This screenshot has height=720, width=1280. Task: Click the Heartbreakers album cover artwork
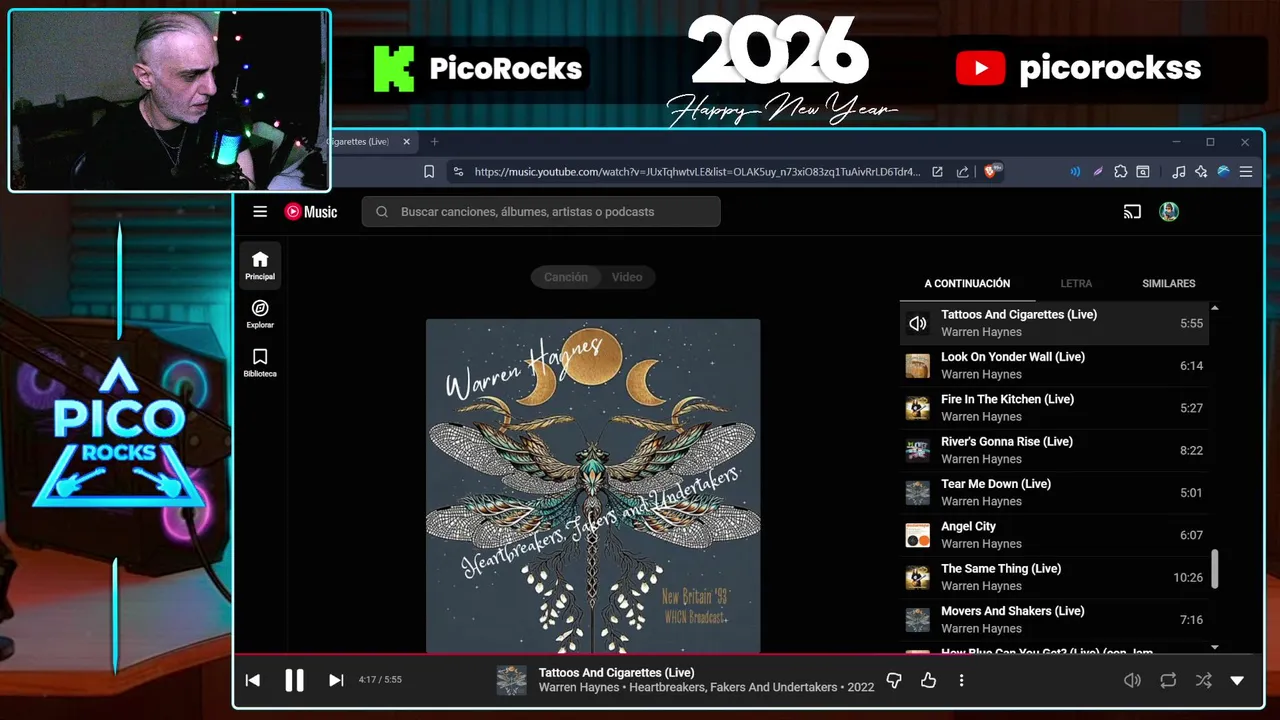(x=593, y=486)
